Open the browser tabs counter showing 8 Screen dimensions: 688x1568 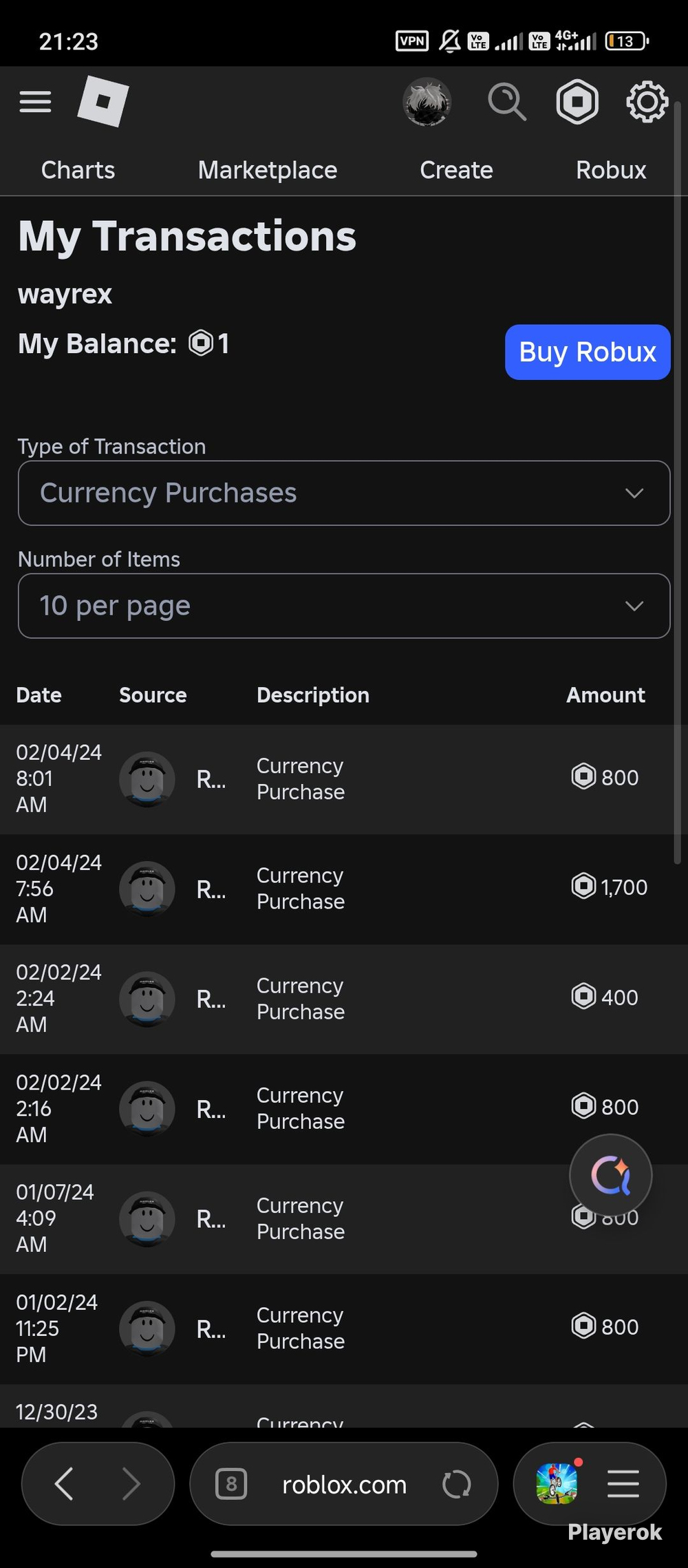231,1484
